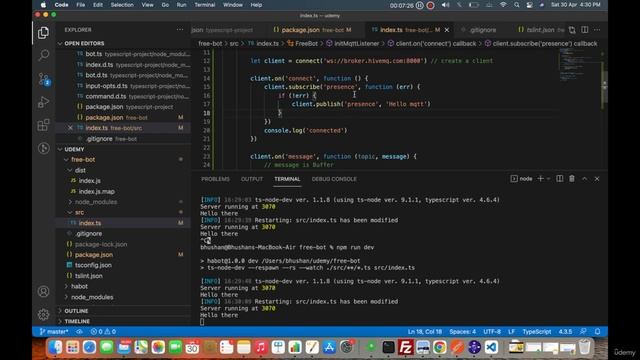640x360 pixels.
Task: Switch to the Debug Console tab
Action: click(334, 179)
